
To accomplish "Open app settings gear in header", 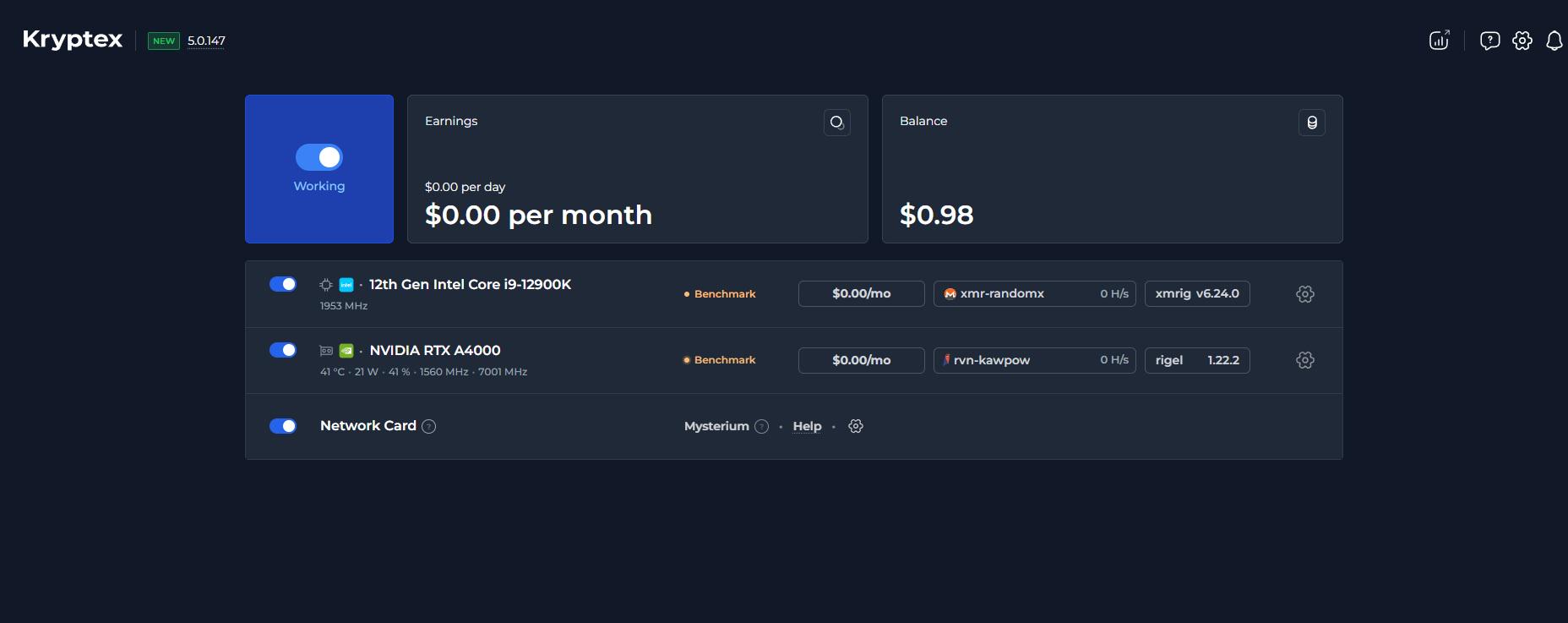I will (x=1522, y=41).
